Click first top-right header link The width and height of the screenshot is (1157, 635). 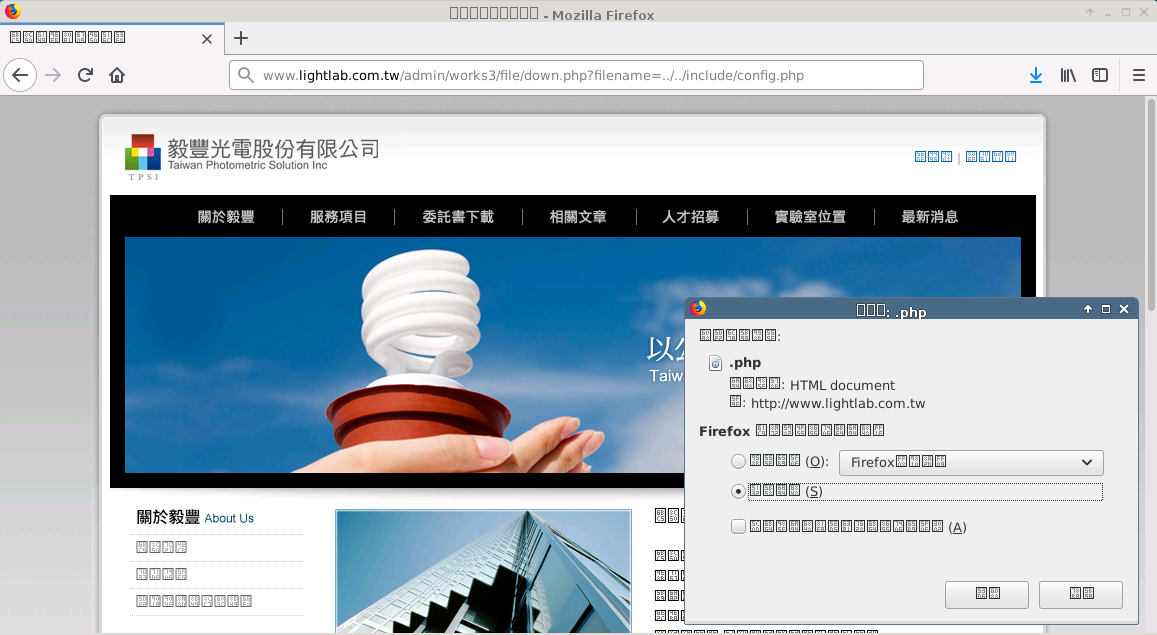[933, 156]
